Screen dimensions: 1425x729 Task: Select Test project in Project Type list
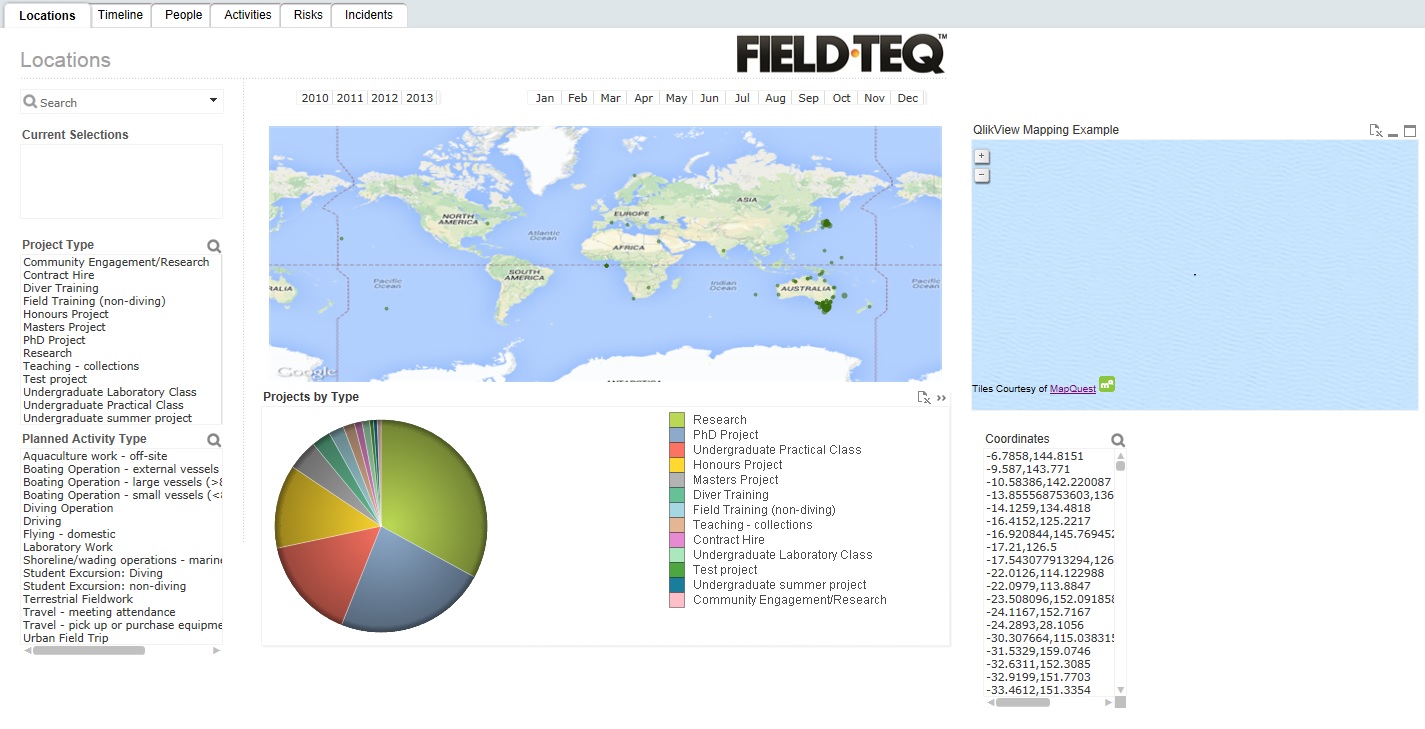tap(55, 379)
